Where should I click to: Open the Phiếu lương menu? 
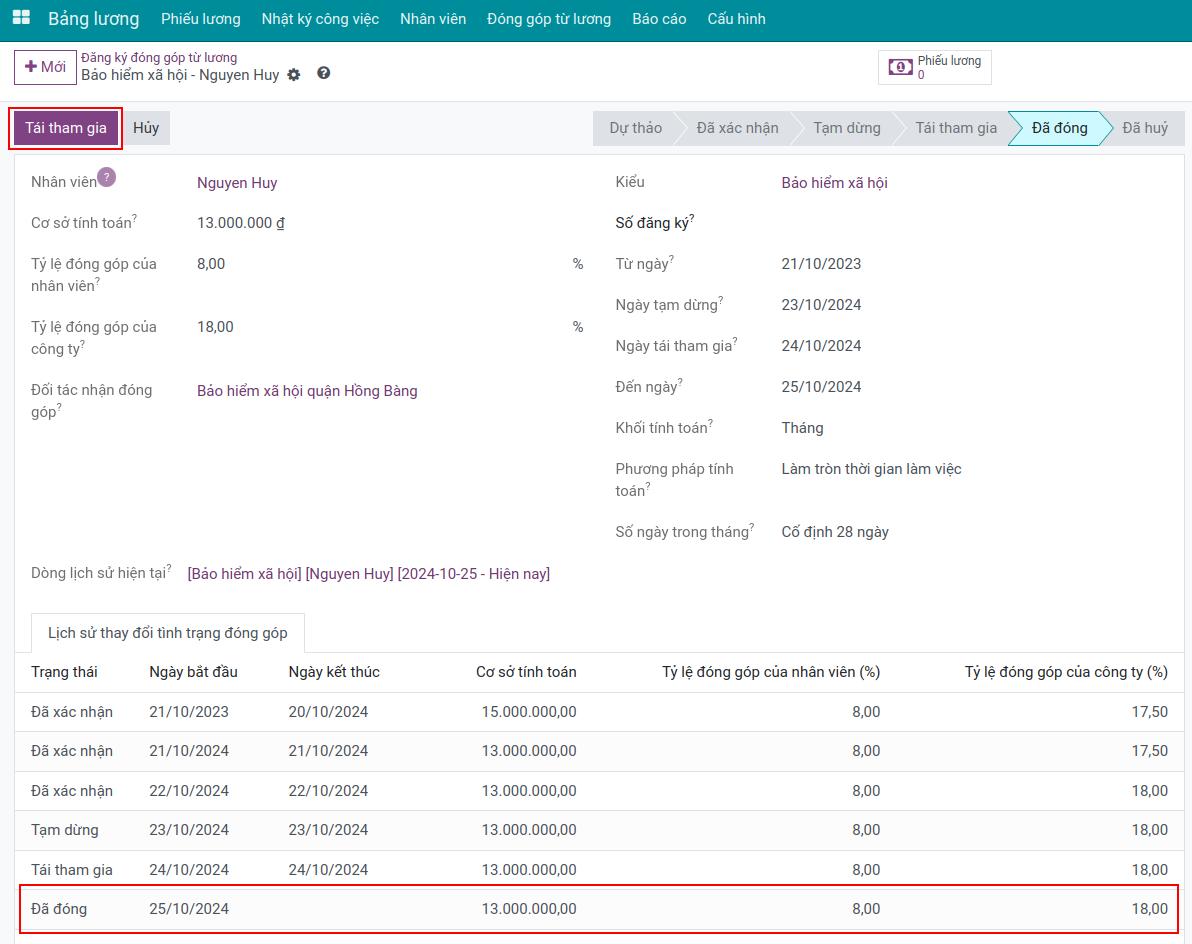pyautogui.click(x=200, y=19)
